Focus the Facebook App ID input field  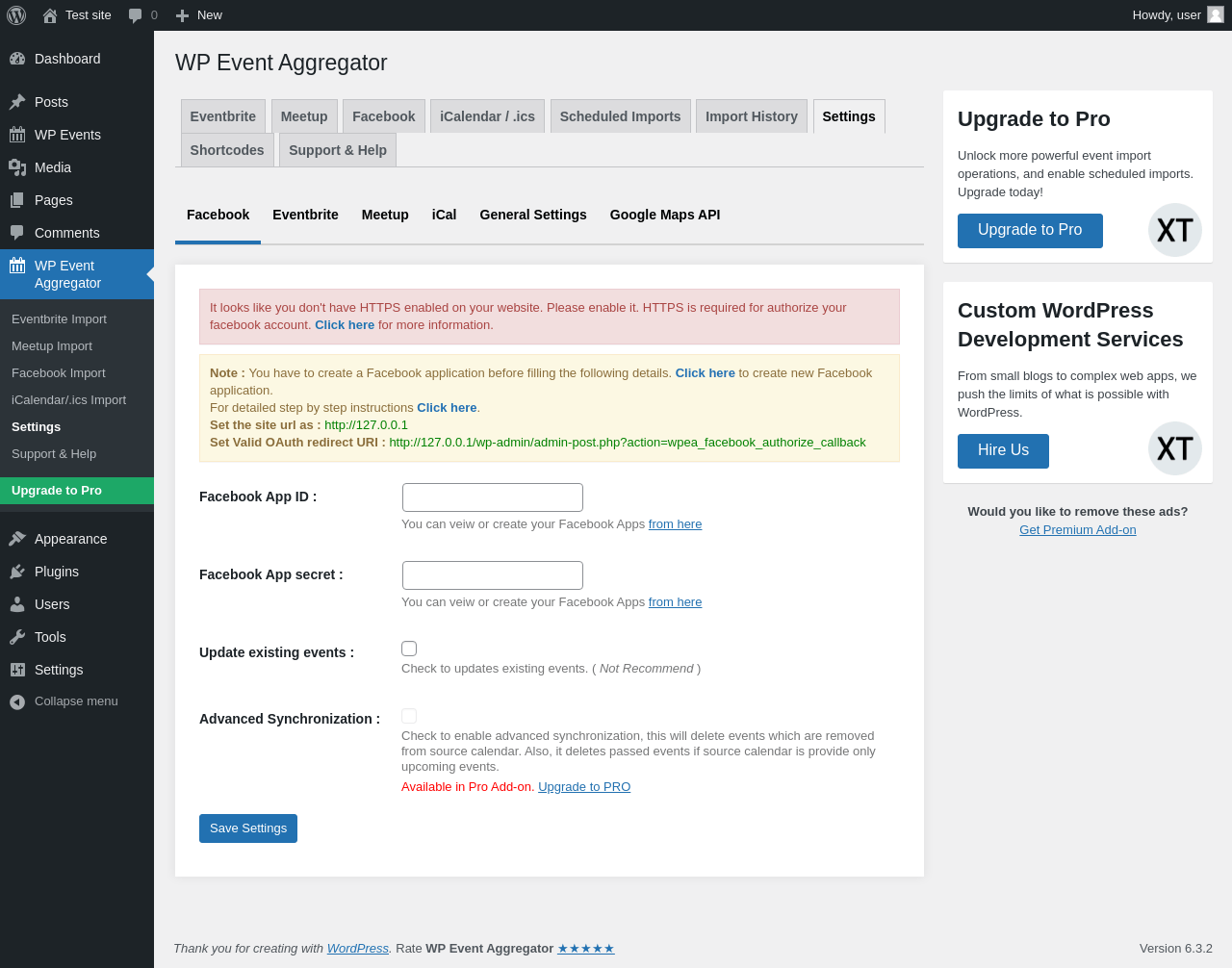[x=493, y=497]
